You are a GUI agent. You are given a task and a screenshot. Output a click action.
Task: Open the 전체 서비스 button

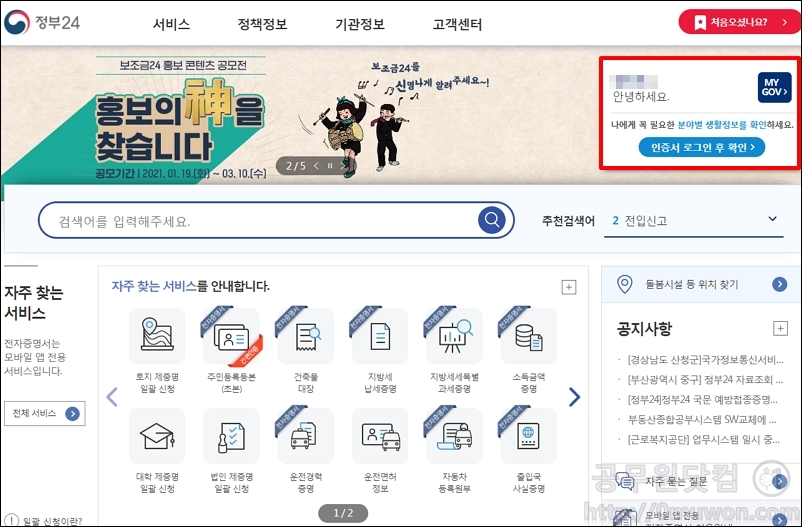pyautogui.click(x=45, y=413)
